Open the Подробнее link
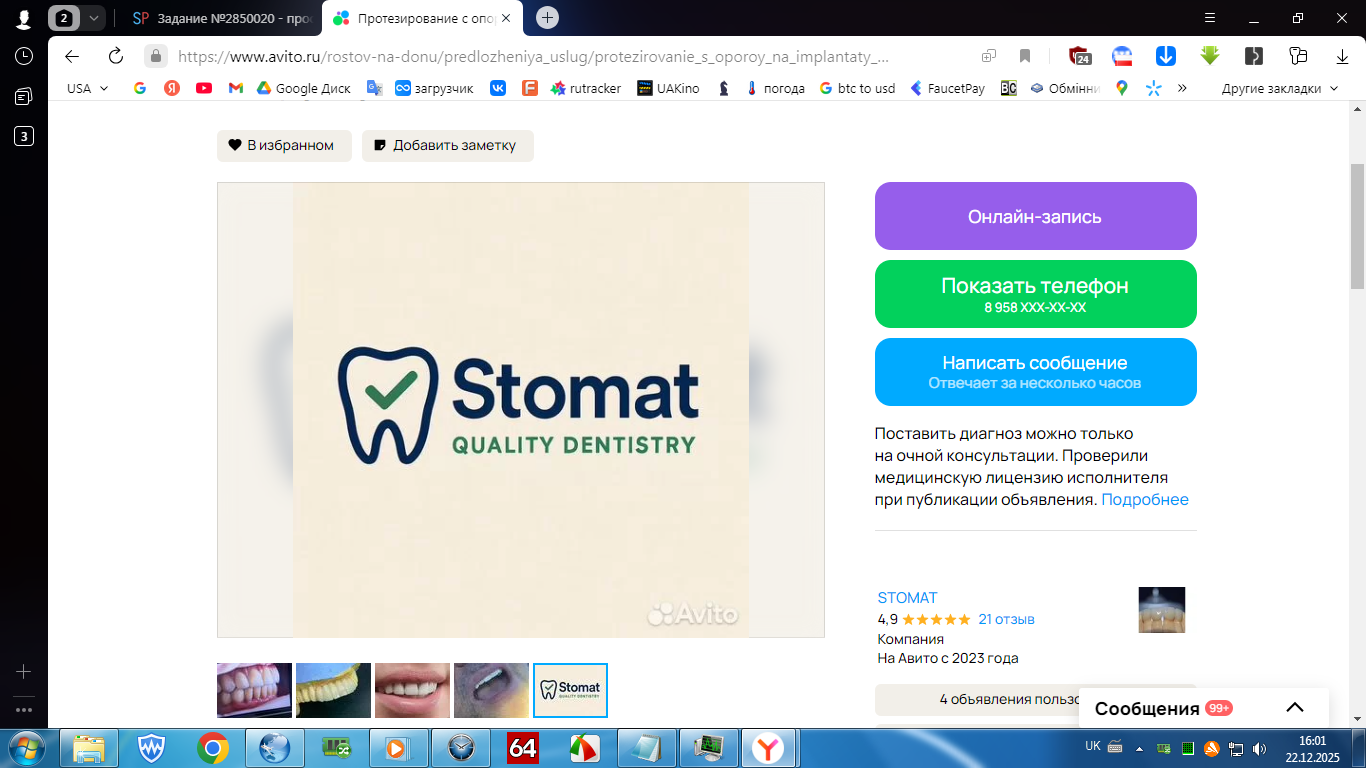The height and width of the screenshot is (768, 1366). tap(1145, 499)
